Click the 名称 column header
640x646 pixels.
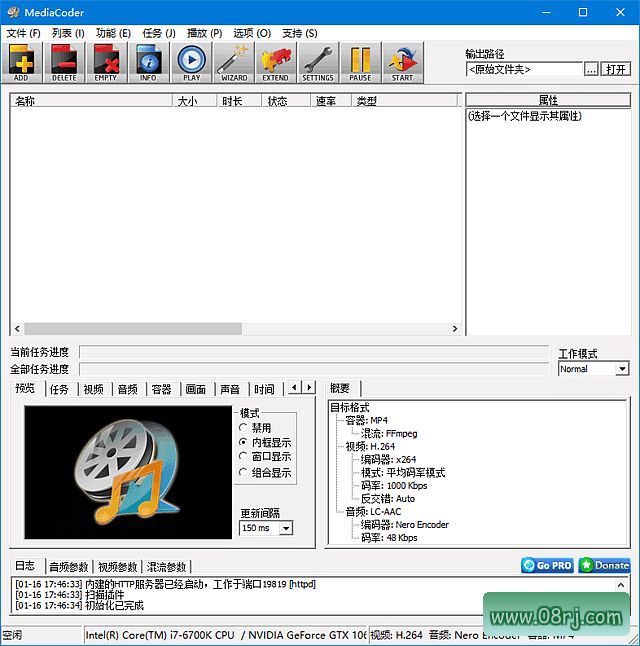91,101
